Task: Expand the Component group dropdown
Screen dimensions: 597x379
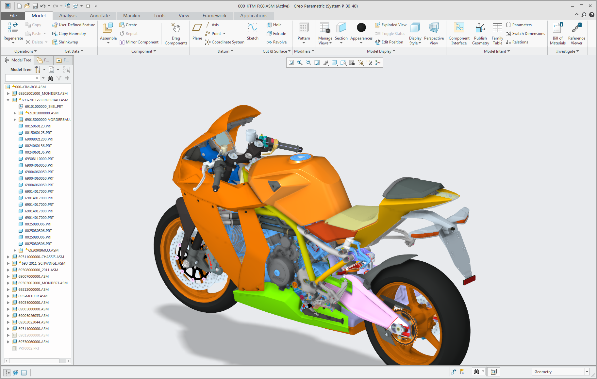Action: coord(143,51)
